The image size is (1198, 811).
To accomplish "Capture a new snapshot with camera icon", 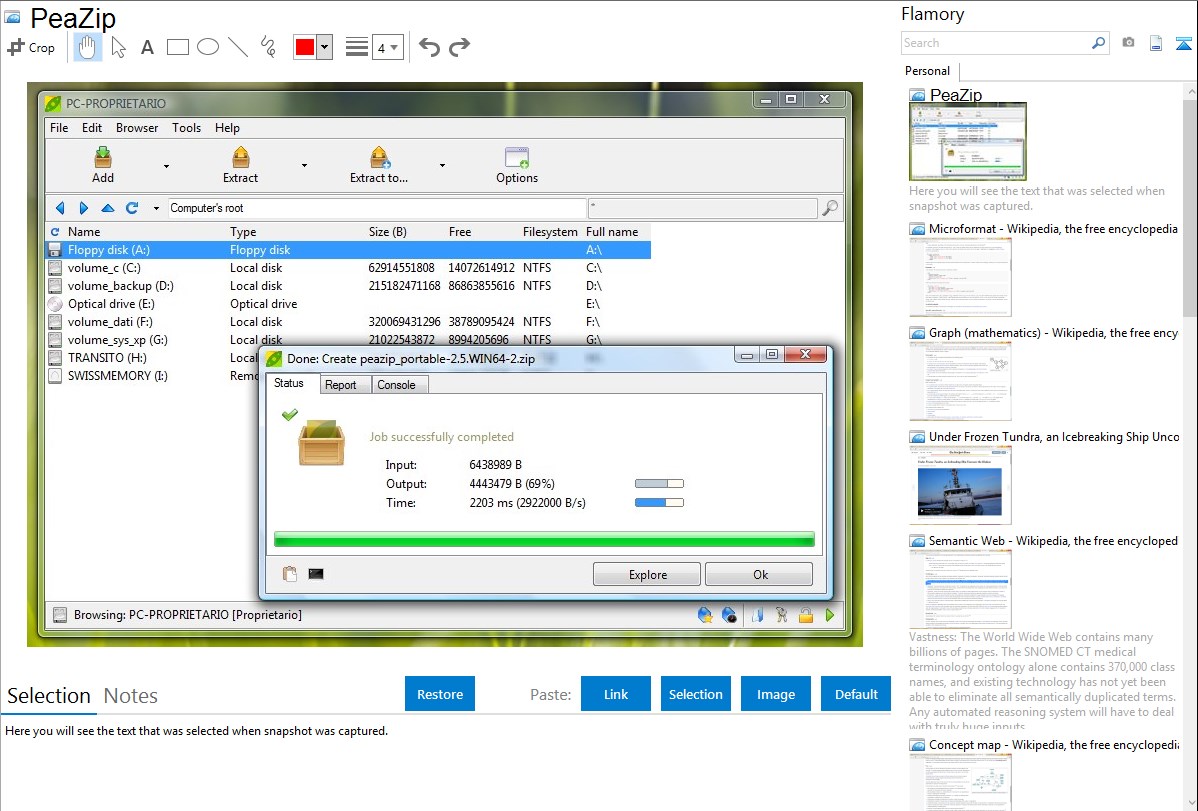I will (x=1128, y=43).
